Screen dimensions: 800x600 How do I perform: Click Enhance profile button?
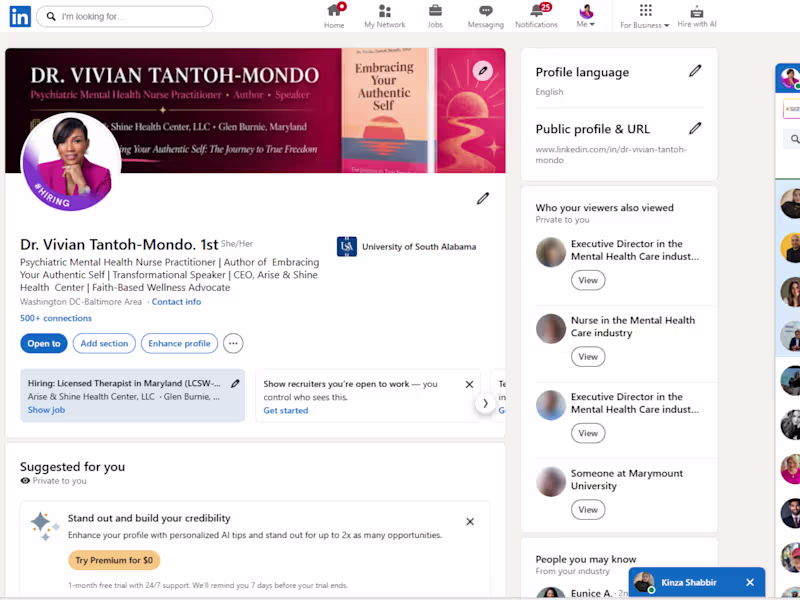click(179, 343)
